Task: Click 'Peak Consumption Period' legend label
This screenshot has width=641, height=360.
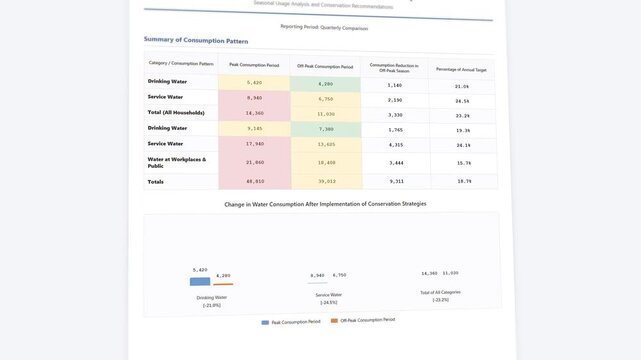Action: click(296, 322)
